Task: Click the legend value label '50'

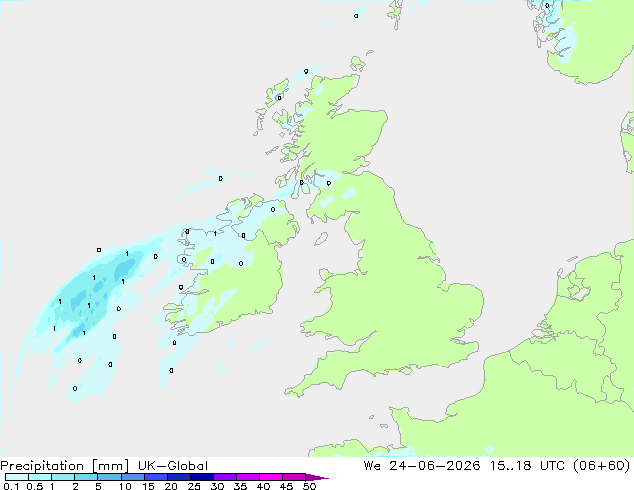Action: (309, 486)
